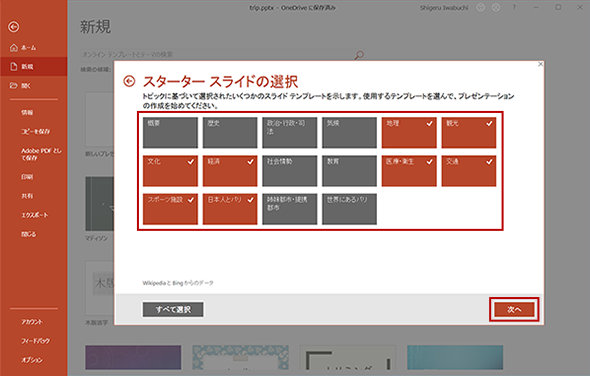Open the 木版活字 template thumbnail
This screenshot has height=376, width=590.
[x=100, y=288]
